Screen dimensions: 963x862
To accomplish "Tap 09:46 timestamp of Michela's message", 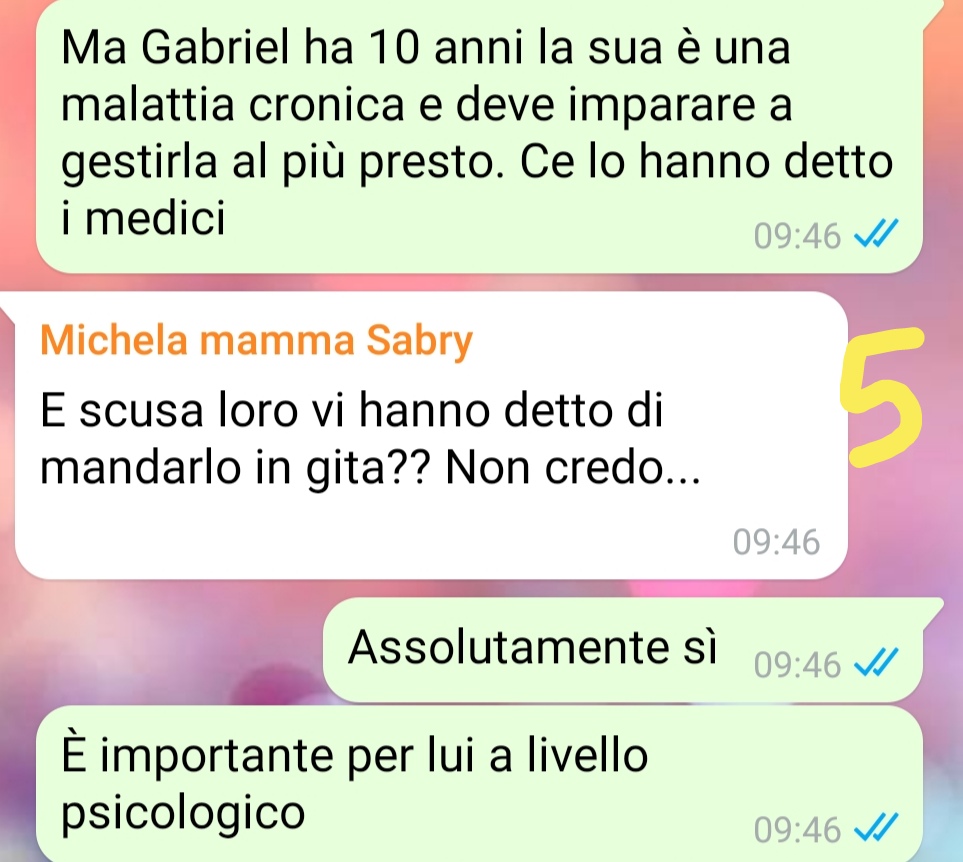I will [776, 542].
